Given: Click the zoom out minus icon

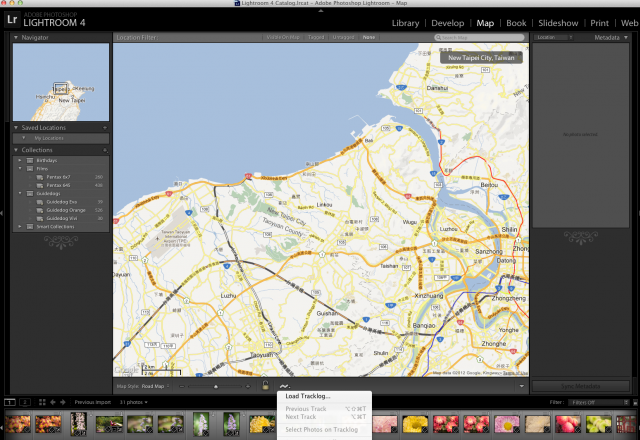Looking at the screenshot, I should click(x=182, y=386).
